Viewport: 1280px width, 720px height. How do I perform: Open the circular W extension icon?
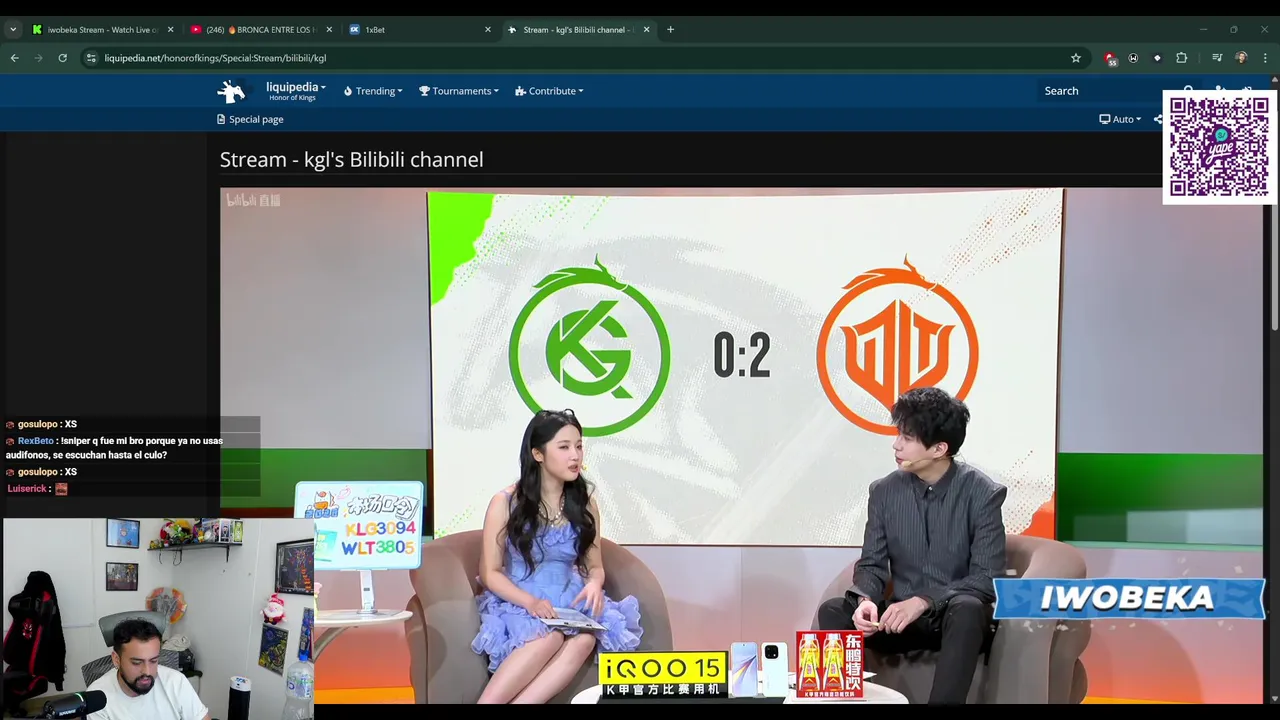[1133, 58]
